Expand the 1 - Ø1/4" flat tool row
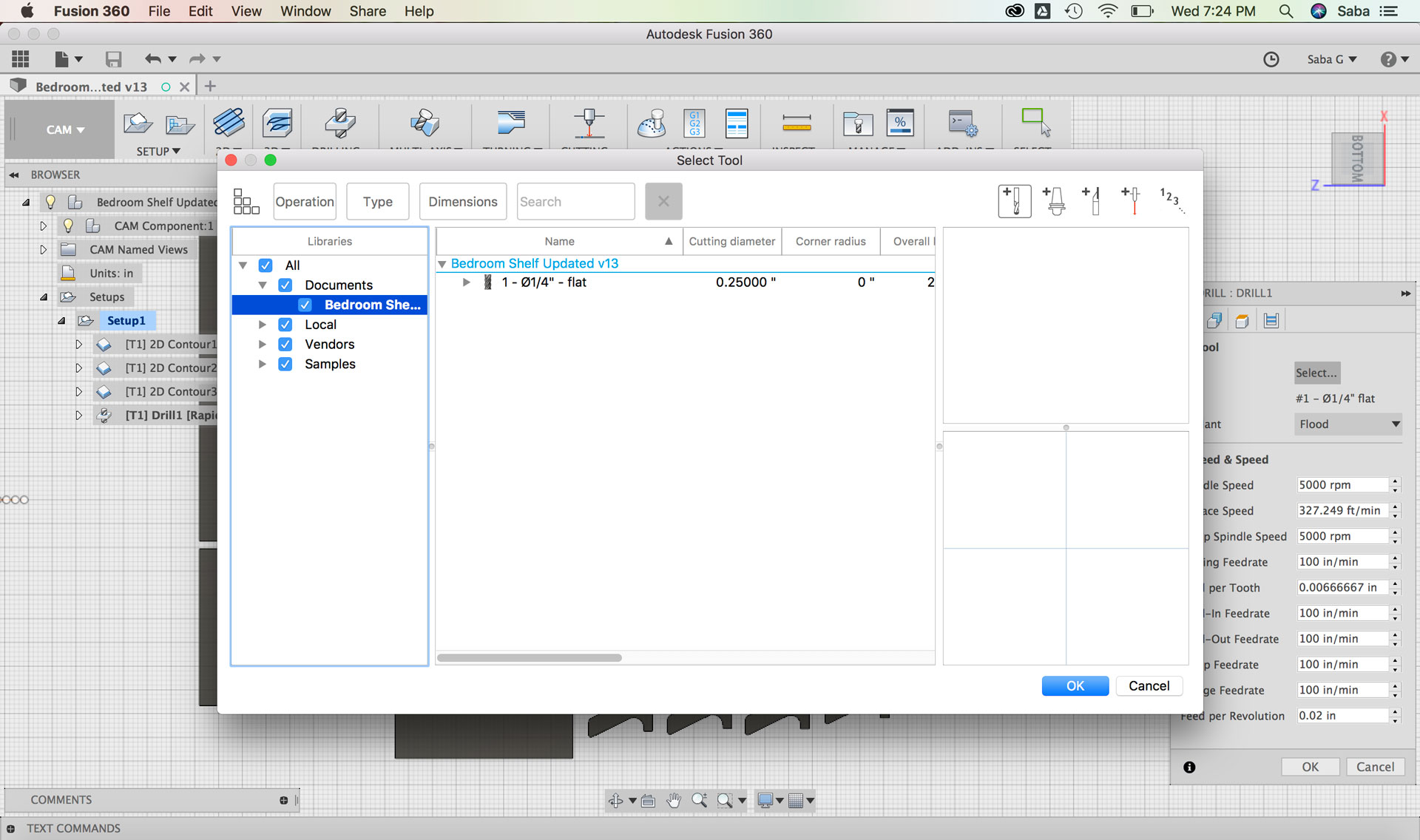Viewport: 1420px width, 840px height. (x=466, y=282)
